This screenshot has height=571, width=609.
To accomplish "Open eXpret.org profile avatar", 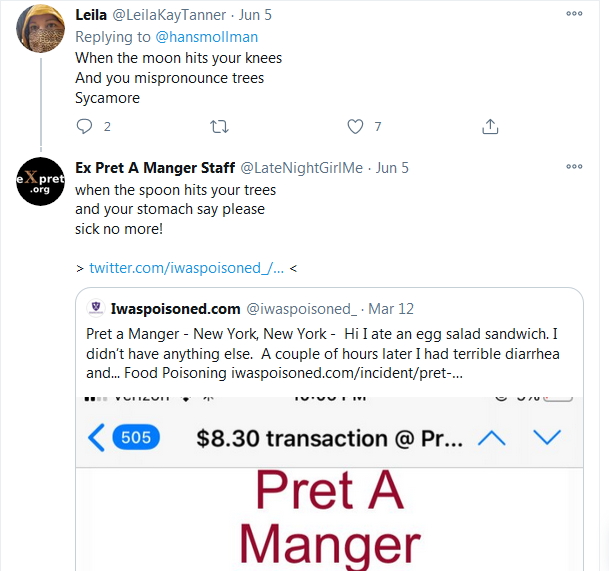I will [x=40, y=181].
